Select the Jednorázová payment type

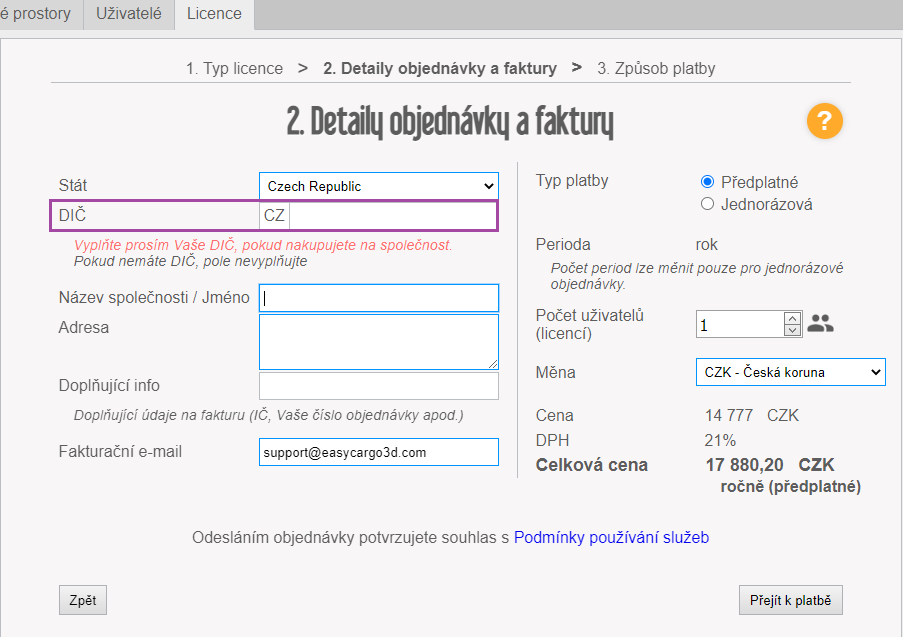[x=708, y=204]
